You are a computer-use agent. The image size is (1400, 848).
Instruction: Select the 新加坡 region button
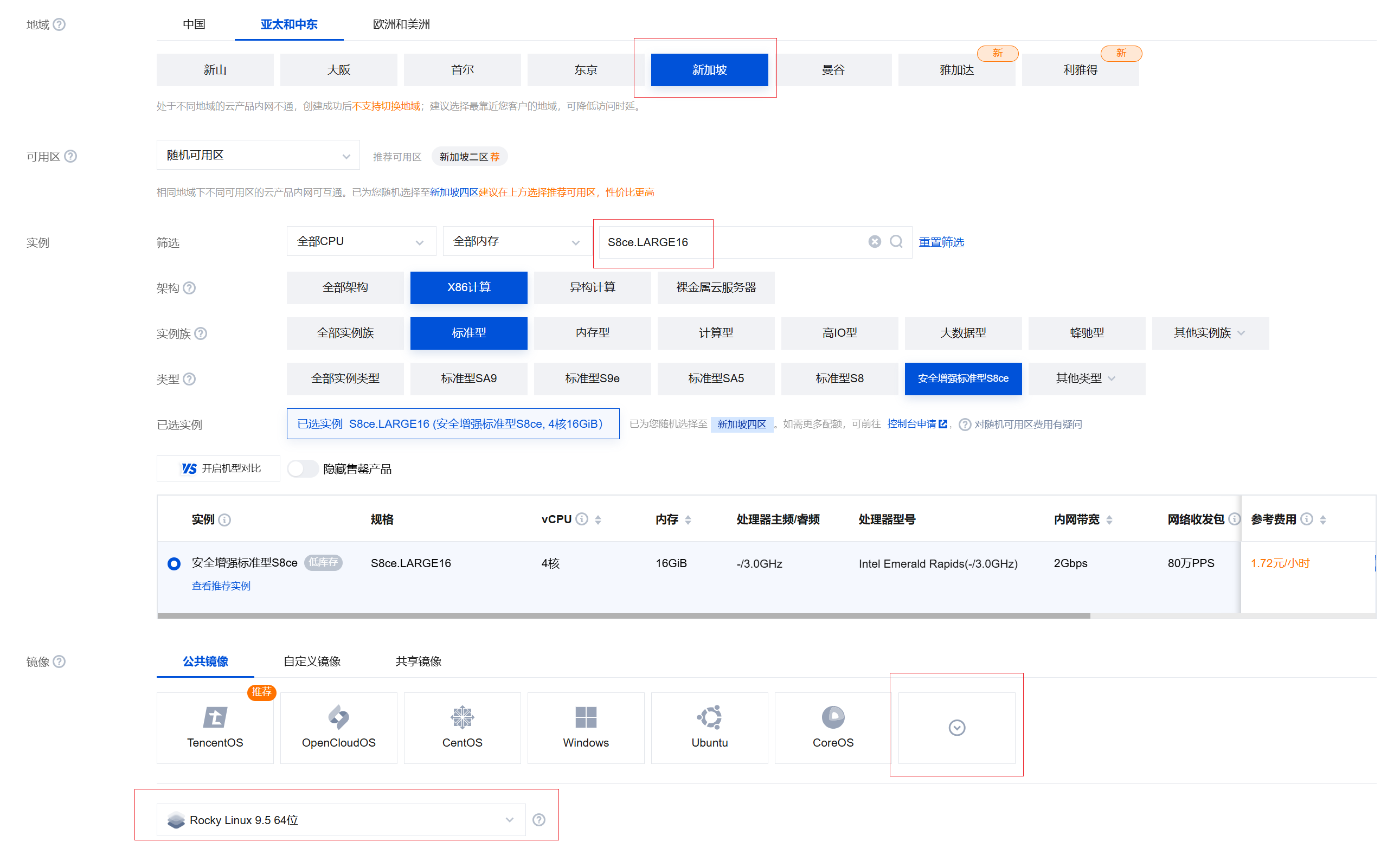(710, 70)
